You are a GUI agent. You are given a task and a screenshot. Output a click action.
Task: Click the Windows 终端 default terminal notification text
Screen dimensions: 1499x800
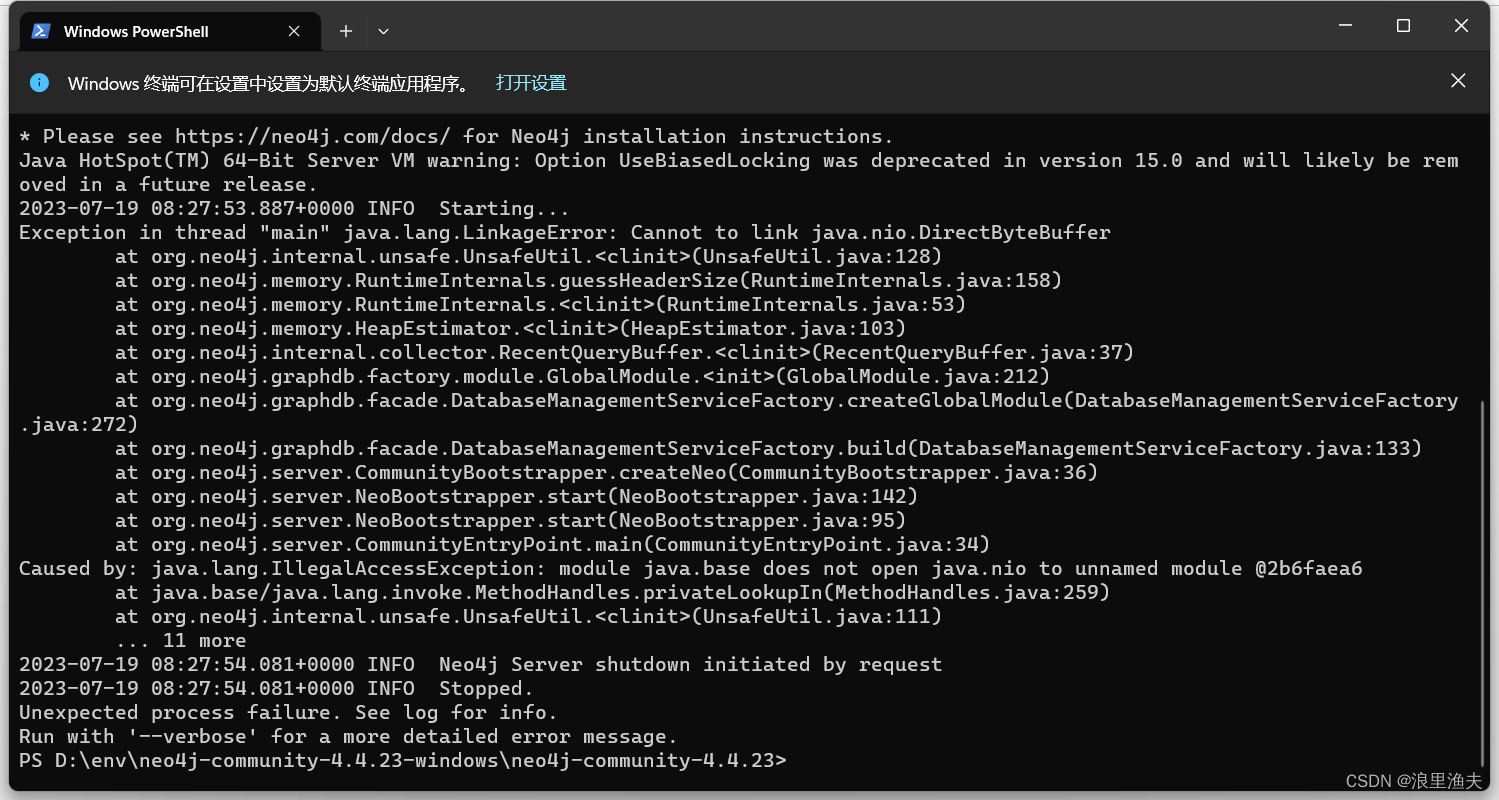pos(270,83)
